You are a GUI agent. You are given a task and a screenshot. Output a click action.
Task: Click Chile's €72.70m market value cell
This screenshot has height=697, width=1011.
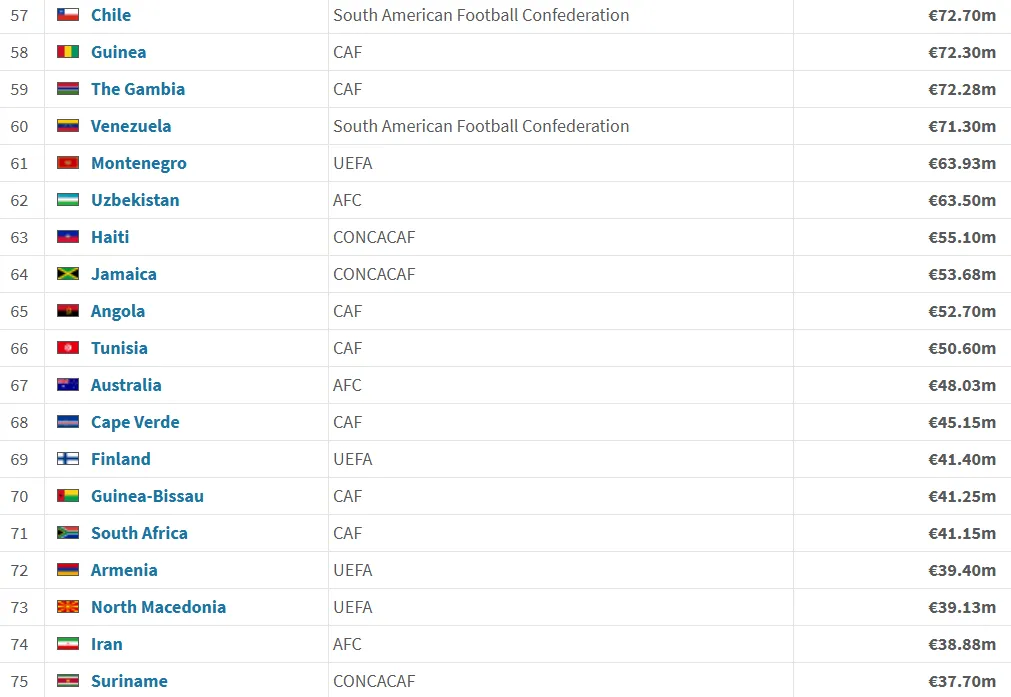[962, 15]
